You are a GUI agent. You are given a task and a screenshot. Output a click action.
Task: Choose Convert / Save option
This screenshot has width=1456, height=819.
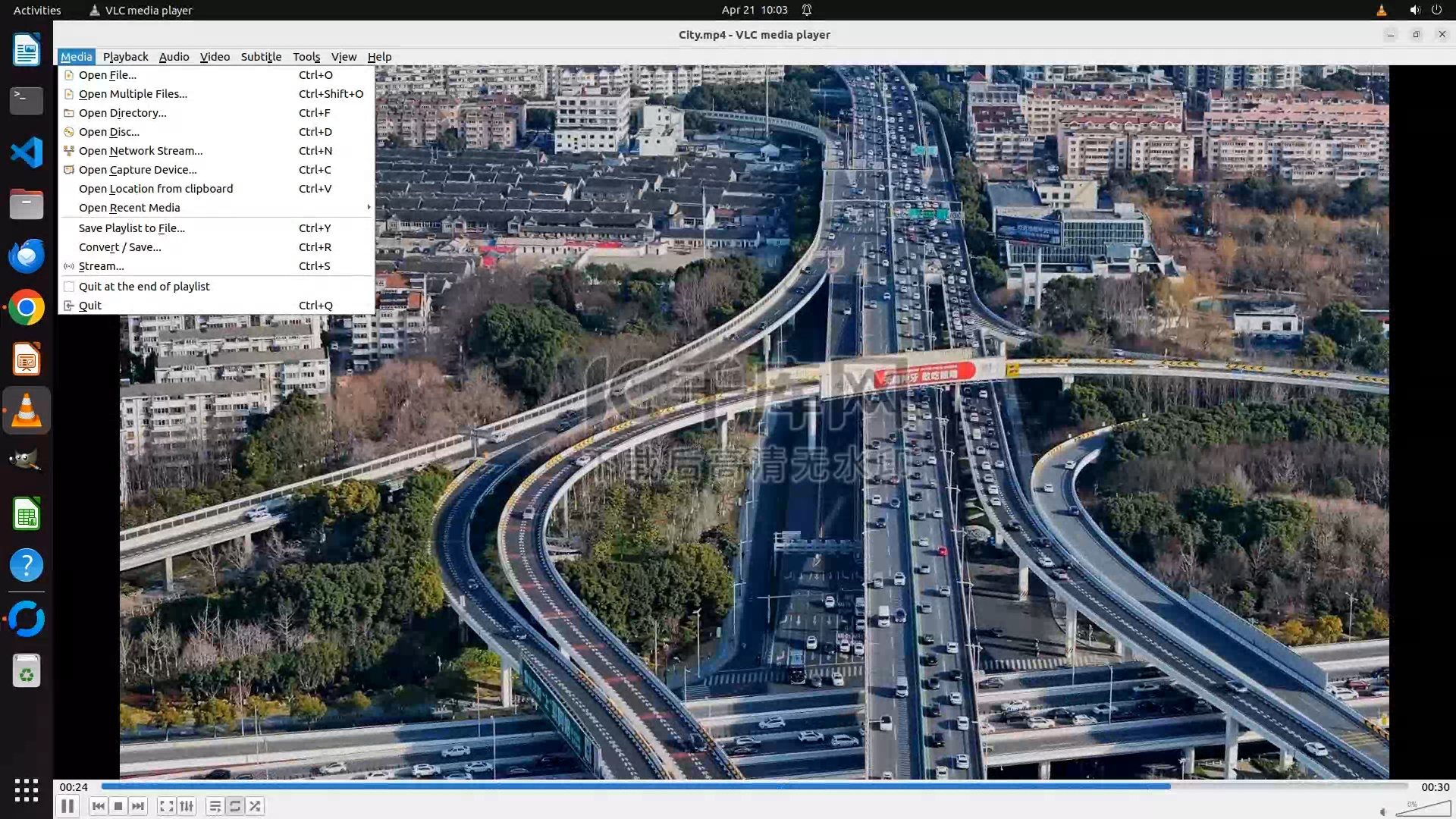(x=120, y=247)
